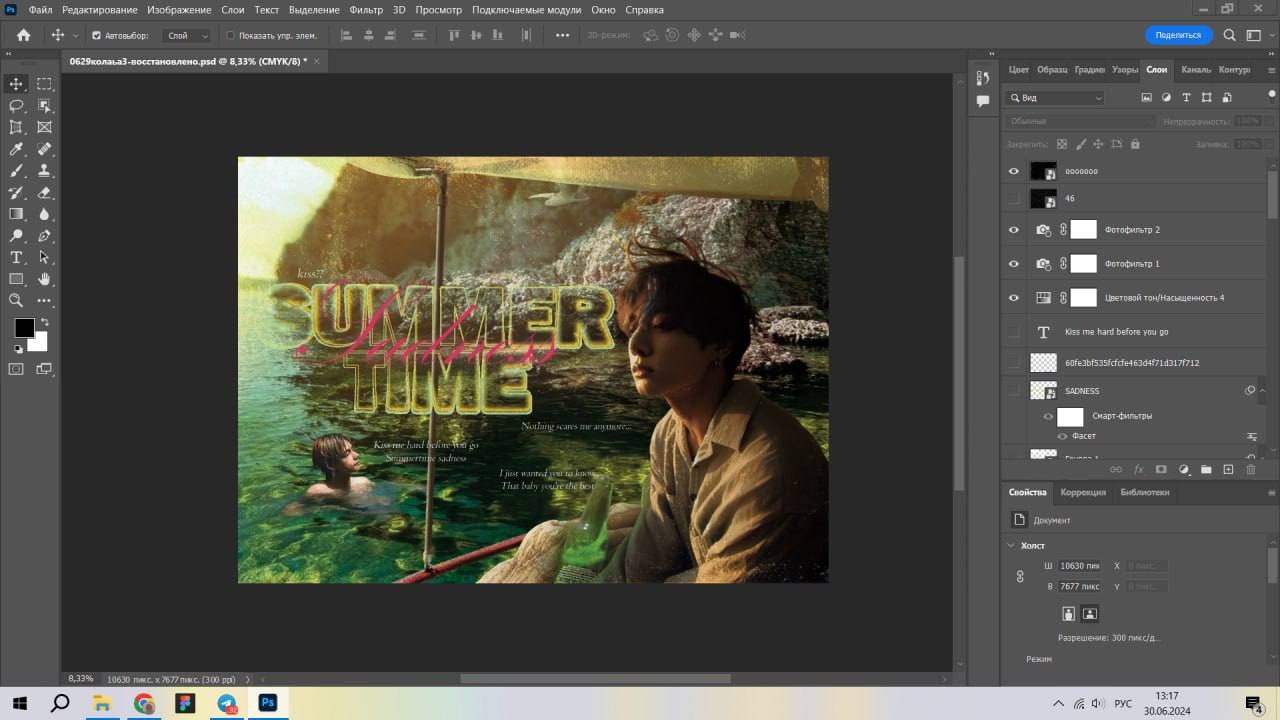
Task: Open the blend mode Обычные dropdown
Action: [x=1080, y=121]
